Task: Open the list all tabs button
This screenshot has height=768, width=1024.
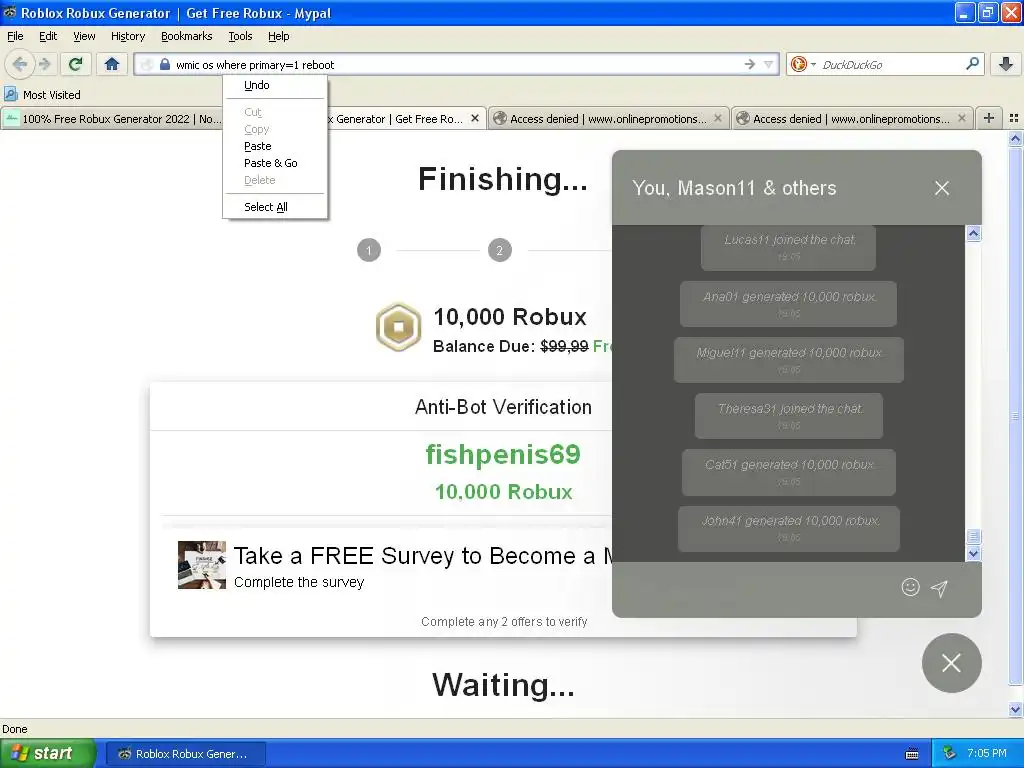Action: pyautogui.click(x=1014, y=118)
